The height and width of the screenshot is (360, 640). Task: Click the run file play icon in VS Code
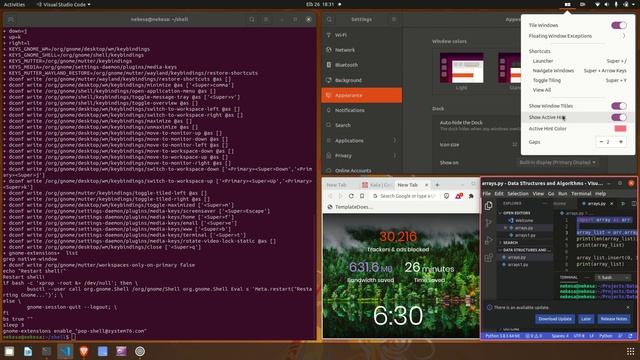tap(623, 203)
